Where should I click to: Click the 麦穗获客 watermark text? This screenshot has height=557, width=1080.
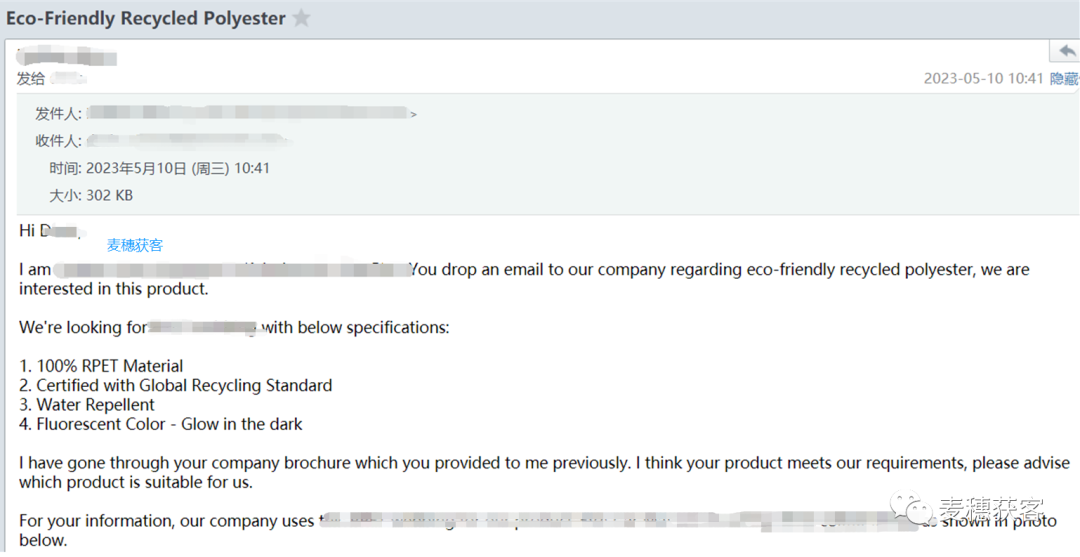(x=992, y=509)
